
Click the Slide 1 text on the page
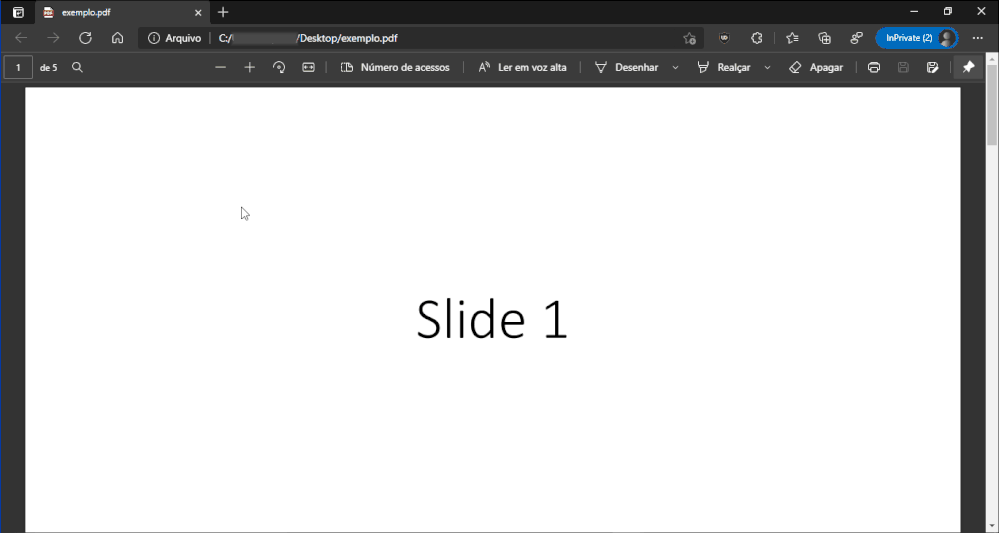pyautogui.click(x=492, y=319)
